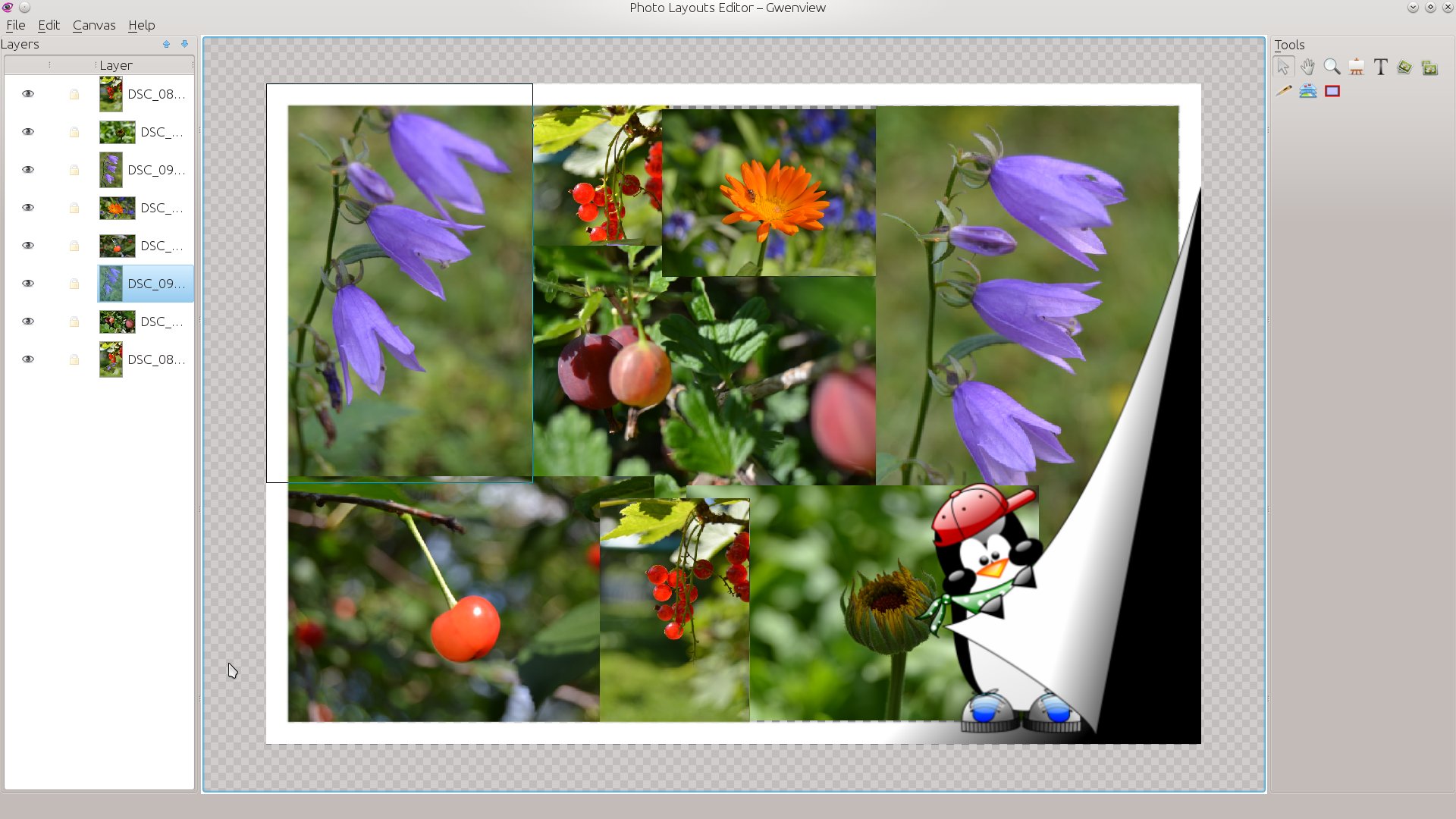This screenshot has width=1456, height=819.
Task: Click the orange marigold photo on canvas
Action: tap(768, 193)
